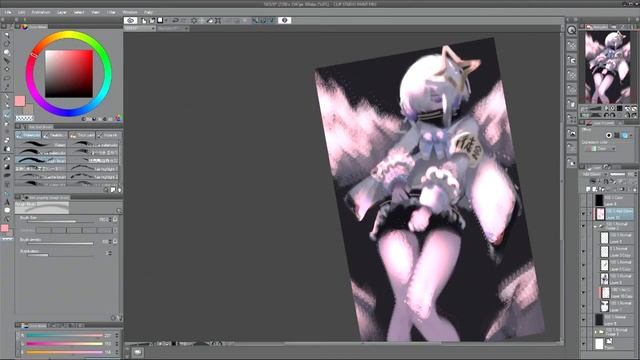Image resolution: width=640 pixels, height=360 pixels.
Task: Open the File menu
Action: pyautogui.click(x=8, y=12)
